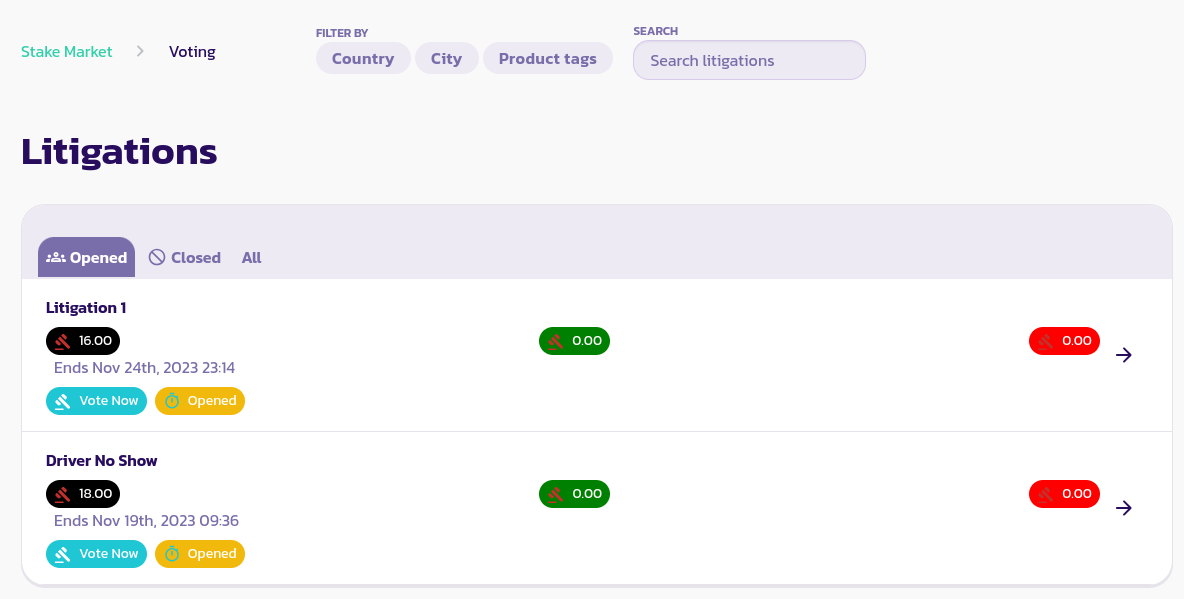Switch to the Closed tab
The height and width of the screenshot is (599, 1184).
coord(185,258)
